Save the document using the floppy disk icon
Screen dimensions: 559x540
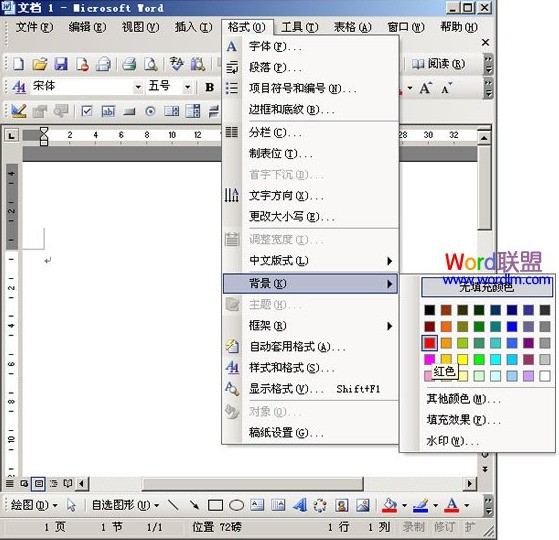pos(61,64)
